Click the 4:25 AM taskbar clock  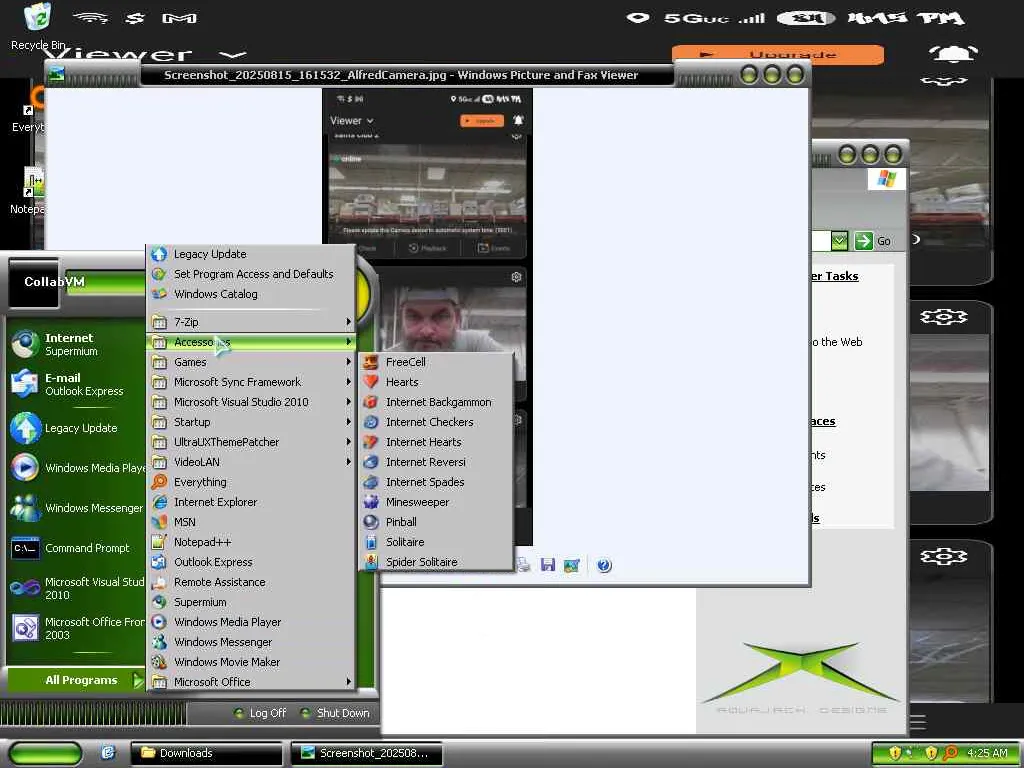coord(987,753)
